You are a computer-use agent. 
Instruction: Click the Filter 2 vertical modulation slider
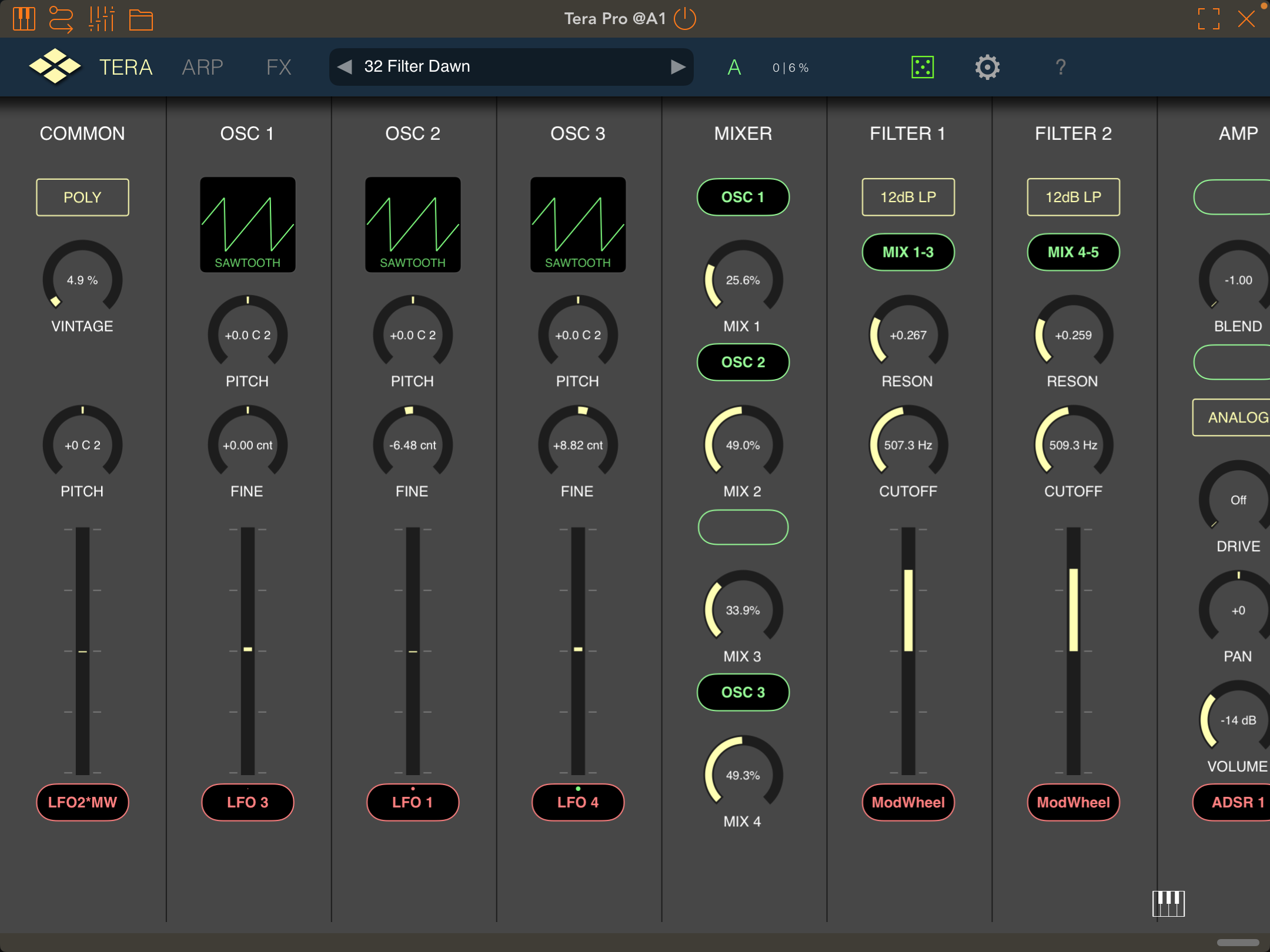click(1074, 651)
